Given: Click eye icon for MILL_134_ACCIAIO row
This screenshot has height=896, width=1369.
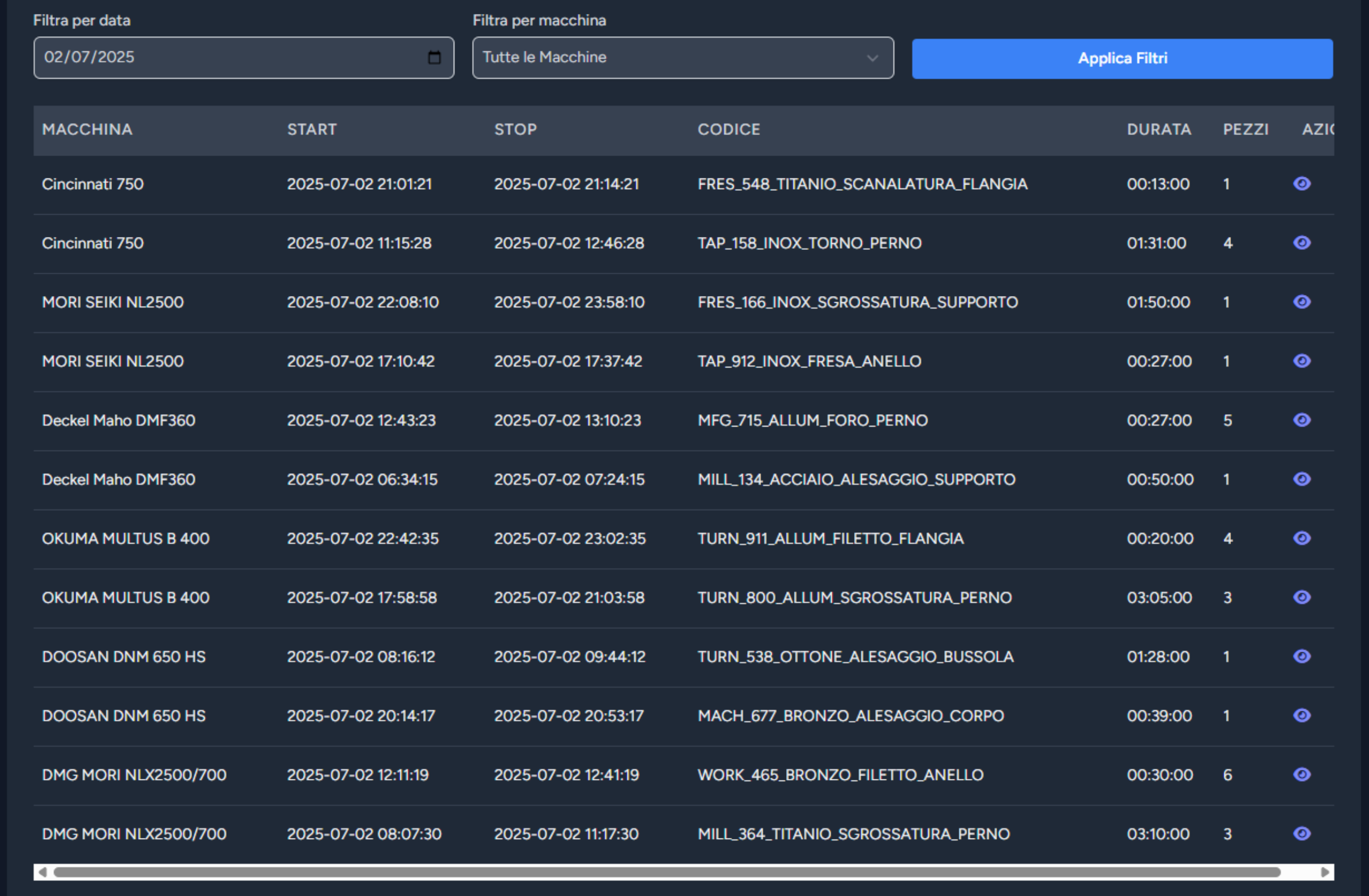Looking at the screenshot, I should 1302,479.
